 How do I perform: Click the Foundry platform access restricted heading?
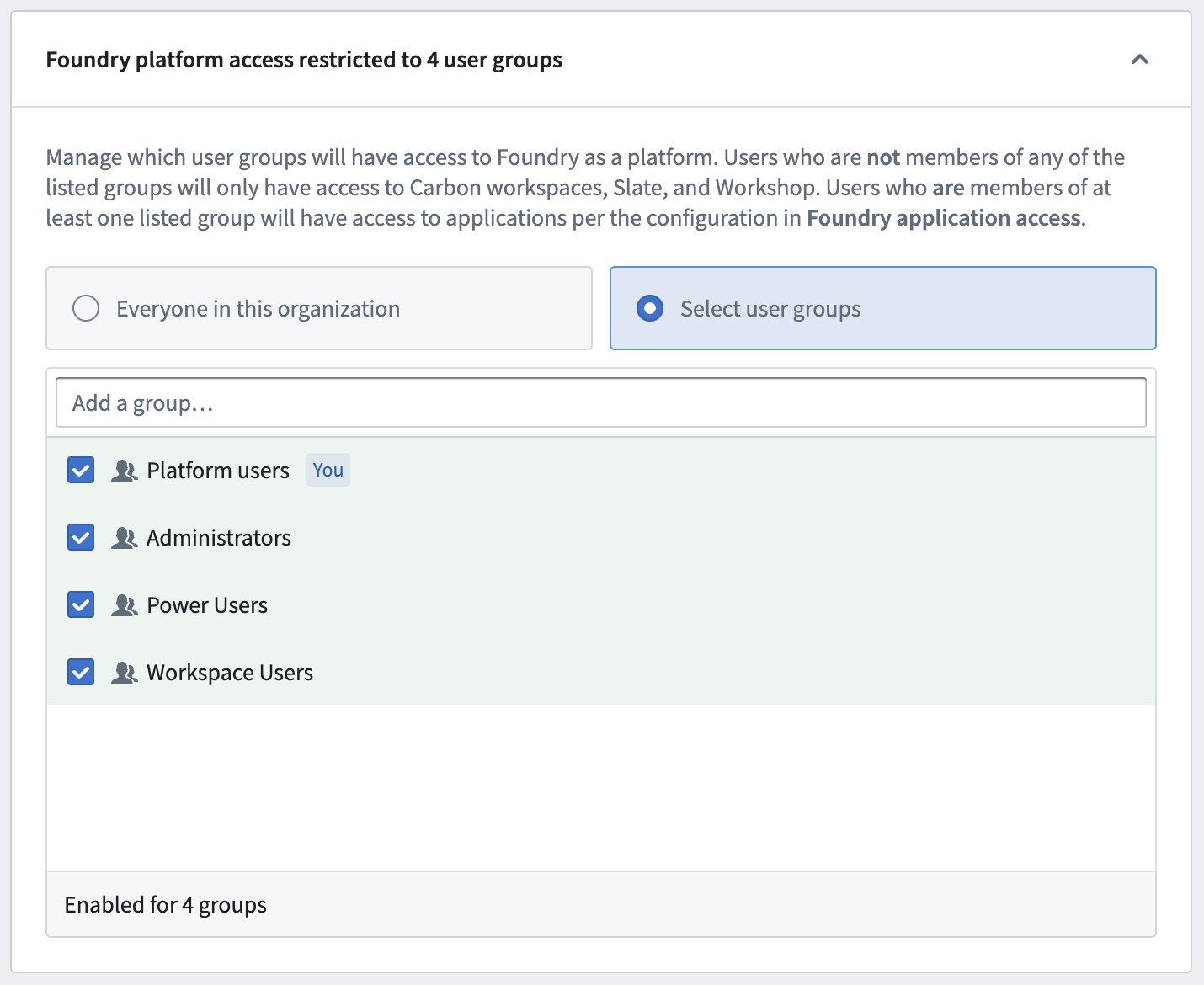pos(304,60)
